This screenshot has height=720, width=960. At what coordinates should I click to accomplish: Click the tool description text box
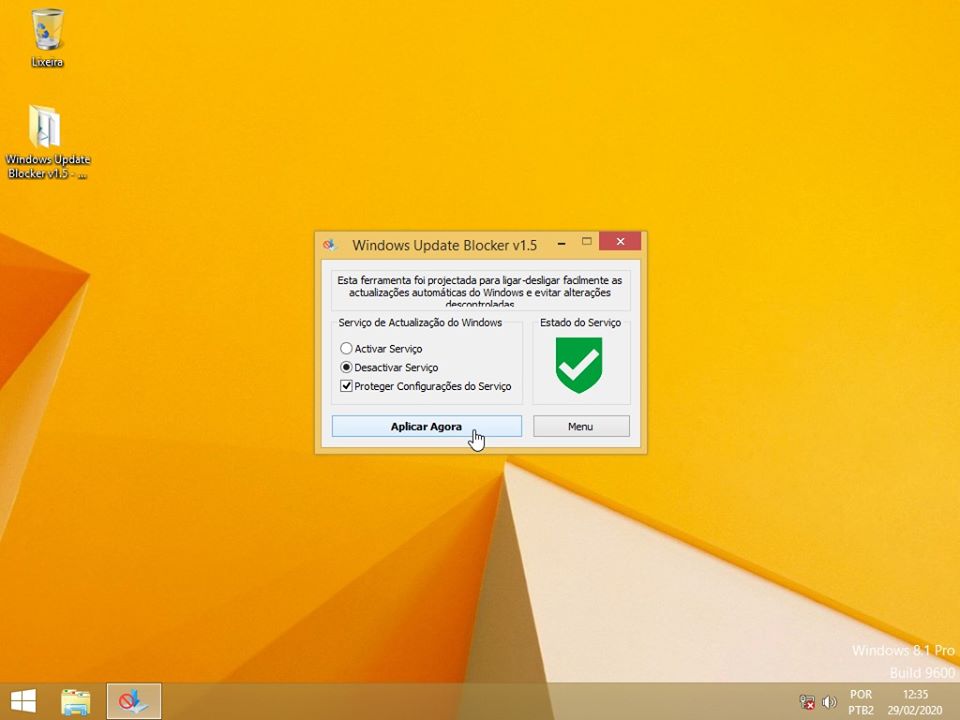[x=481, y=287]
